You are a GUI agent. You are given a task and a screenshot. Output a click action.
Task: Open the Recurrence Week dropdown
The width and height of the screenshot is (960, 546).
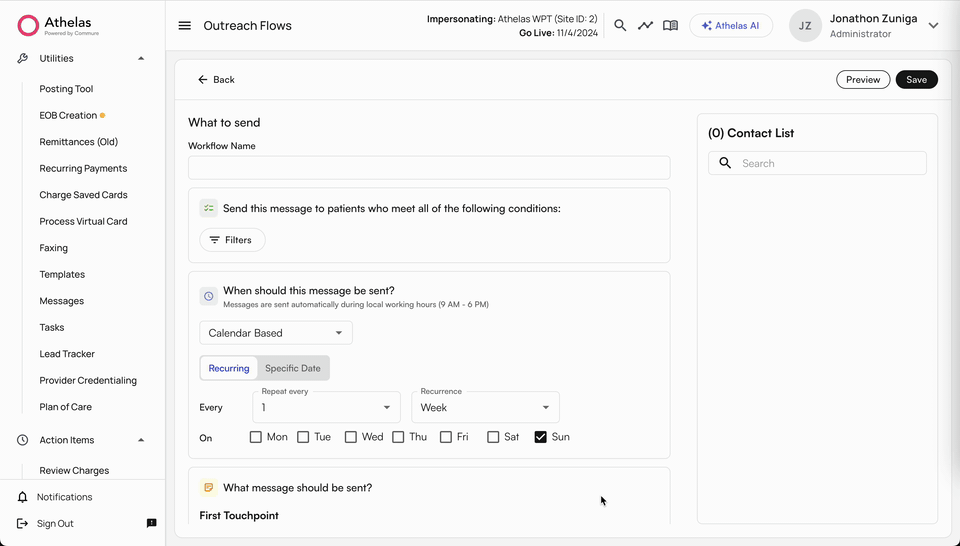tap(486, 408)
